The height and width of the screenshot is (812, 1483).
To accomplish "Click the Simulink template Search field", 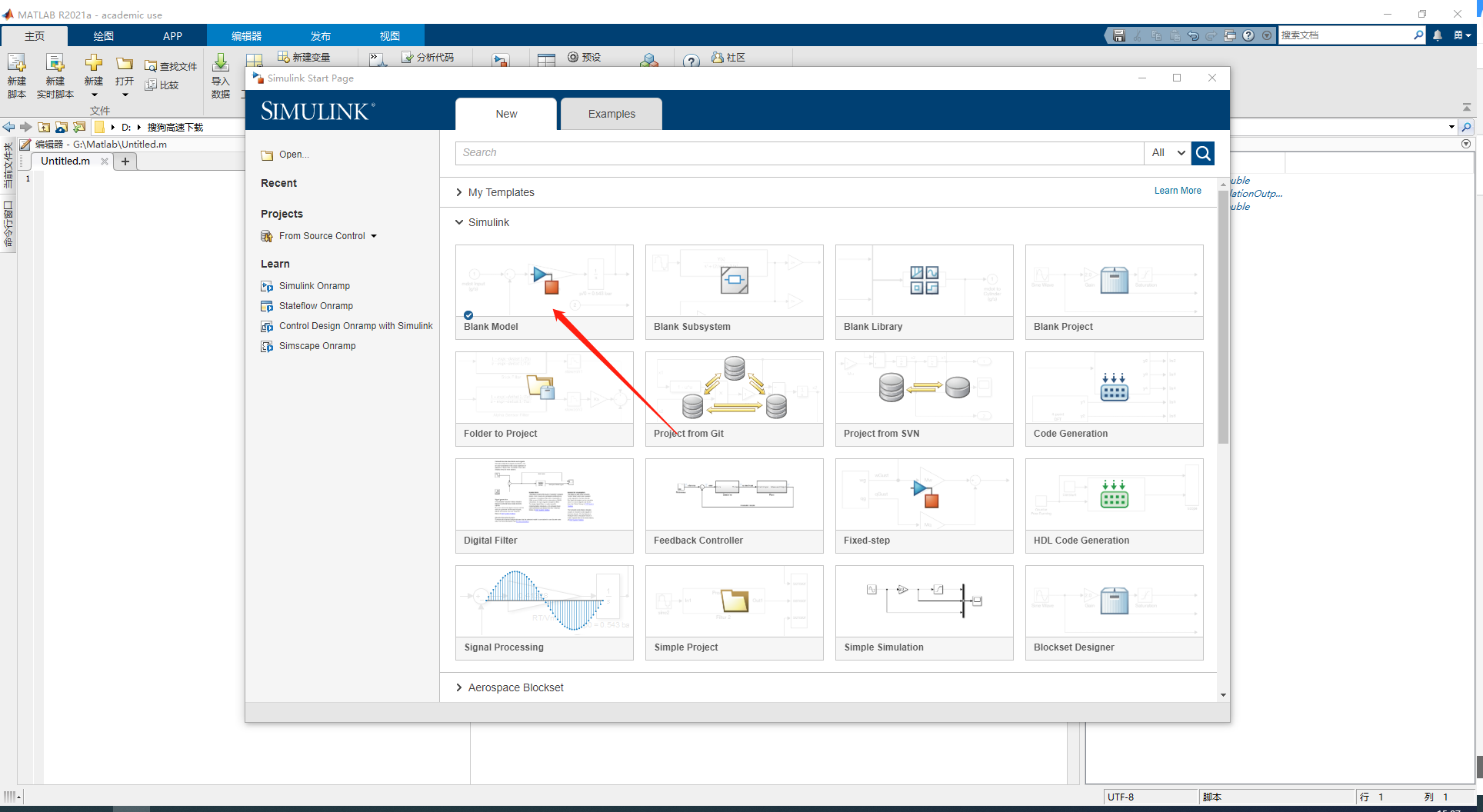I will 799,153.
